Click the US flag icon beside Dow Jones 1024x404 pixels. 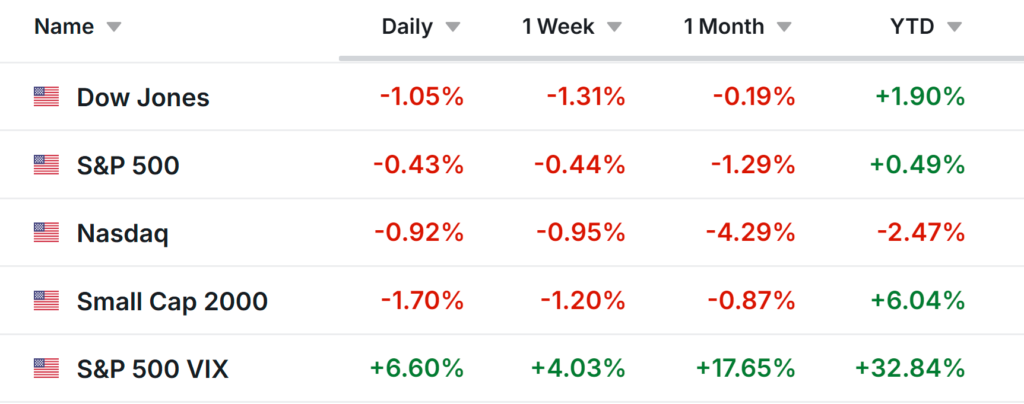[x=46, y=97]
